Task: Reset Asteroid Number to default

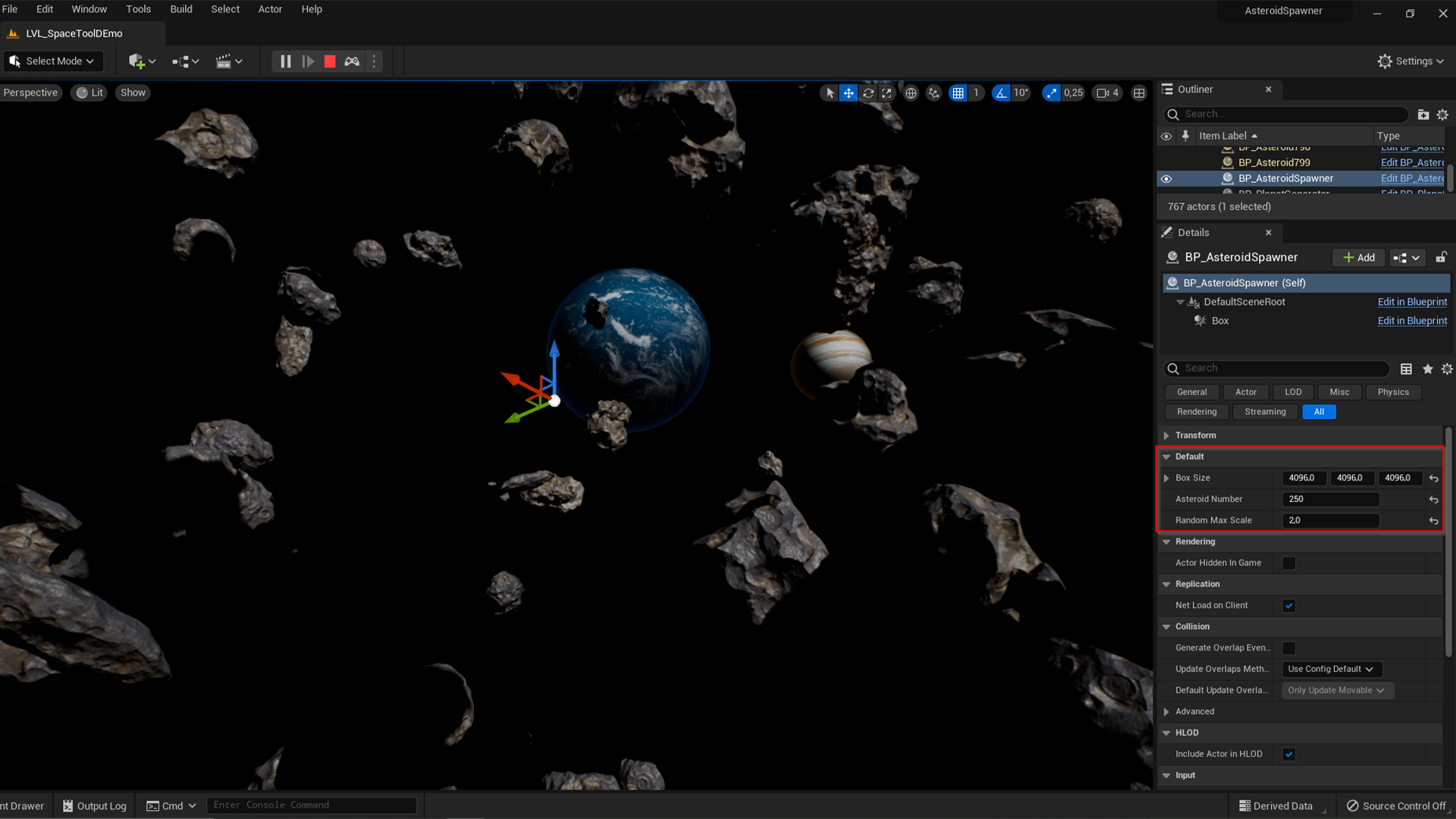Action: [x=1433, y=500]
